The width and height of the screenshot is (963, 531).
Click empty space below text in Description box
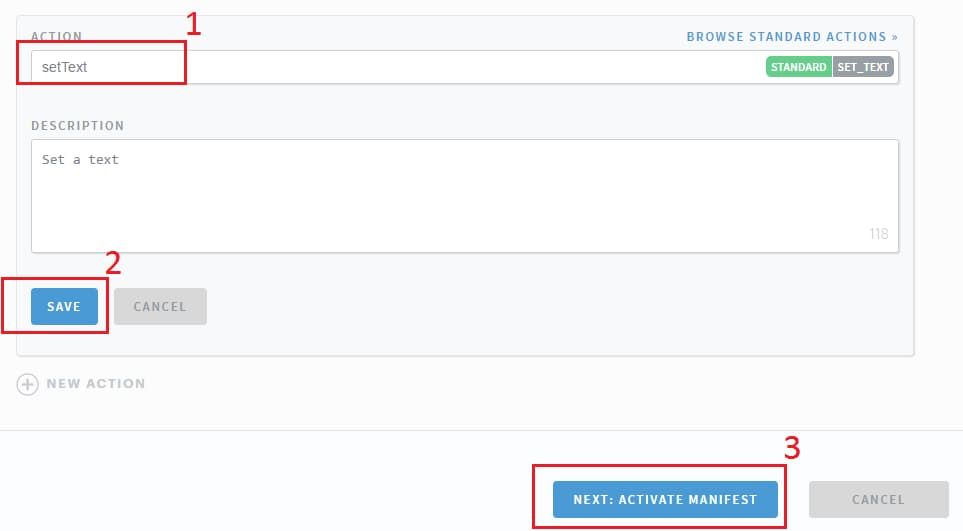[x=450, y=210]
